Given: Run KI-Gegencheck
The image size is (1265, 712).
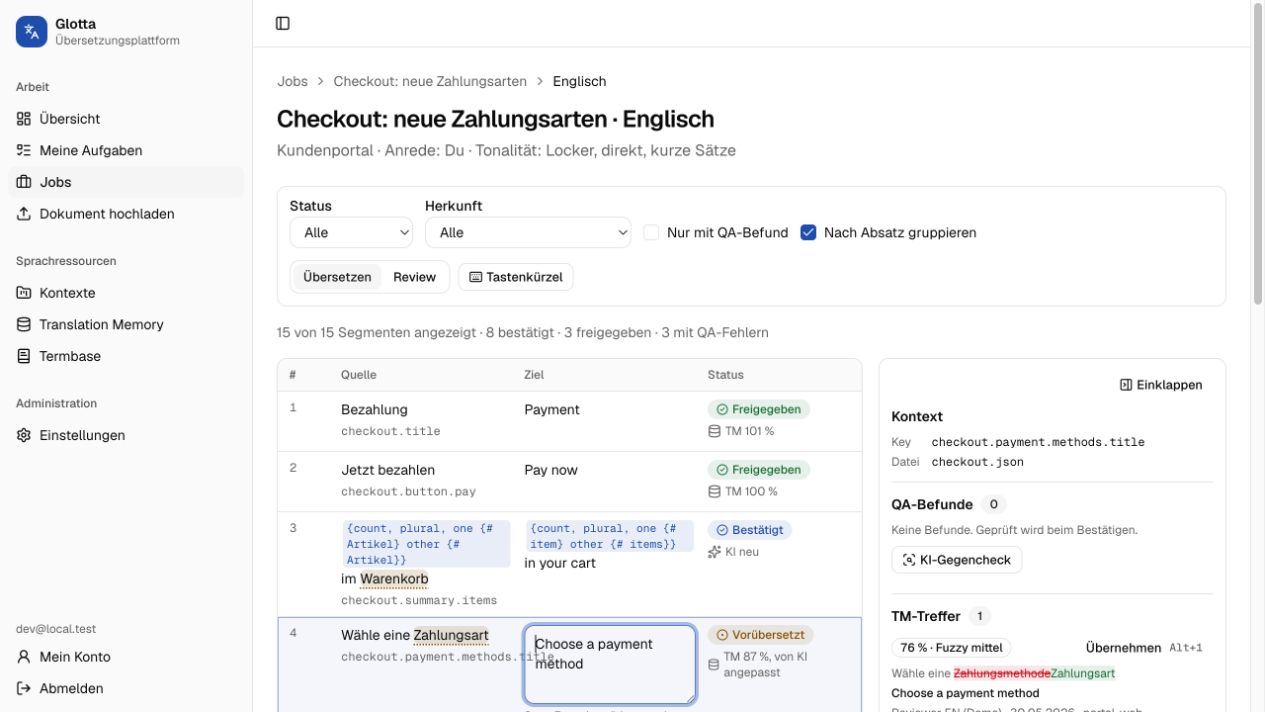Looking at the screenshot, I should [956, 560].
